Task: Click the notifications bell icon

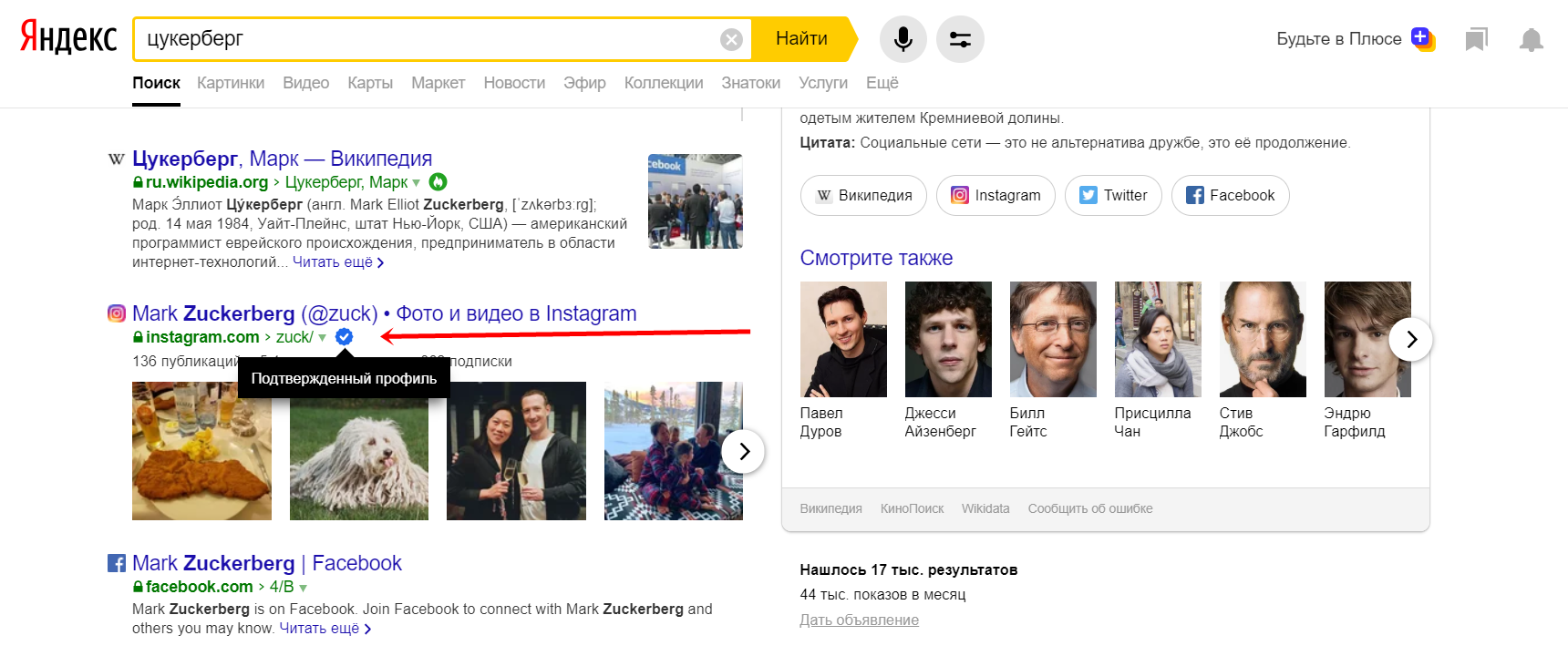Action: pyautogui.click(x=1531, y=39)
